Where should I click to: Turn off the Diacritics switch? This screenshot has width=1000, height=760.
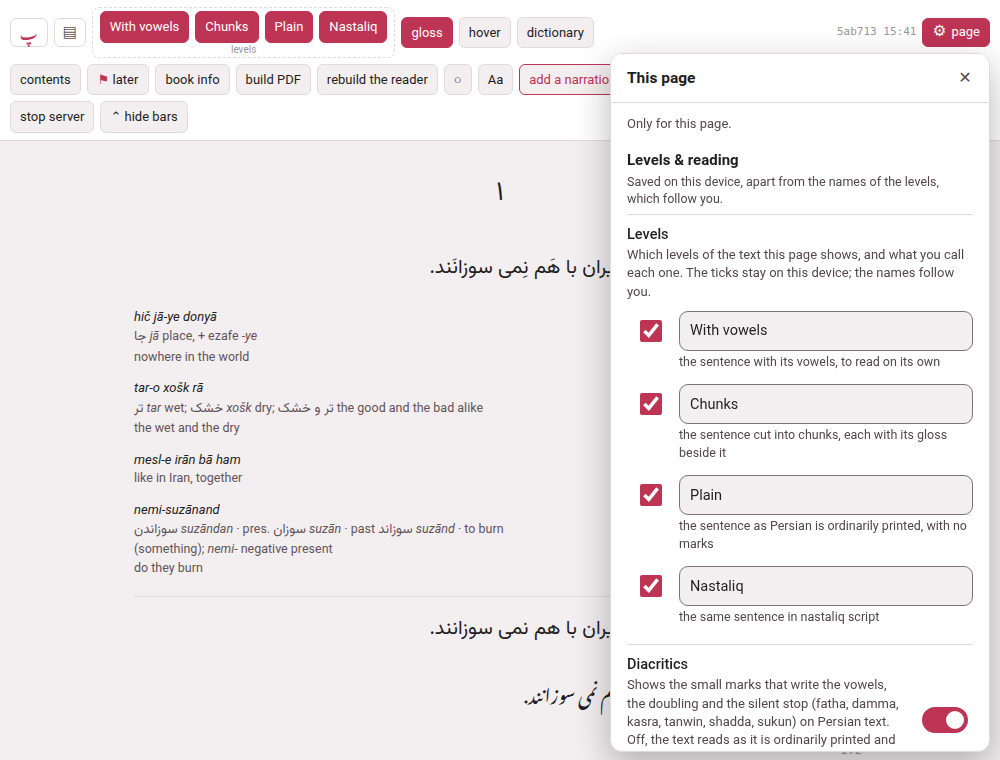pos(945,720)
